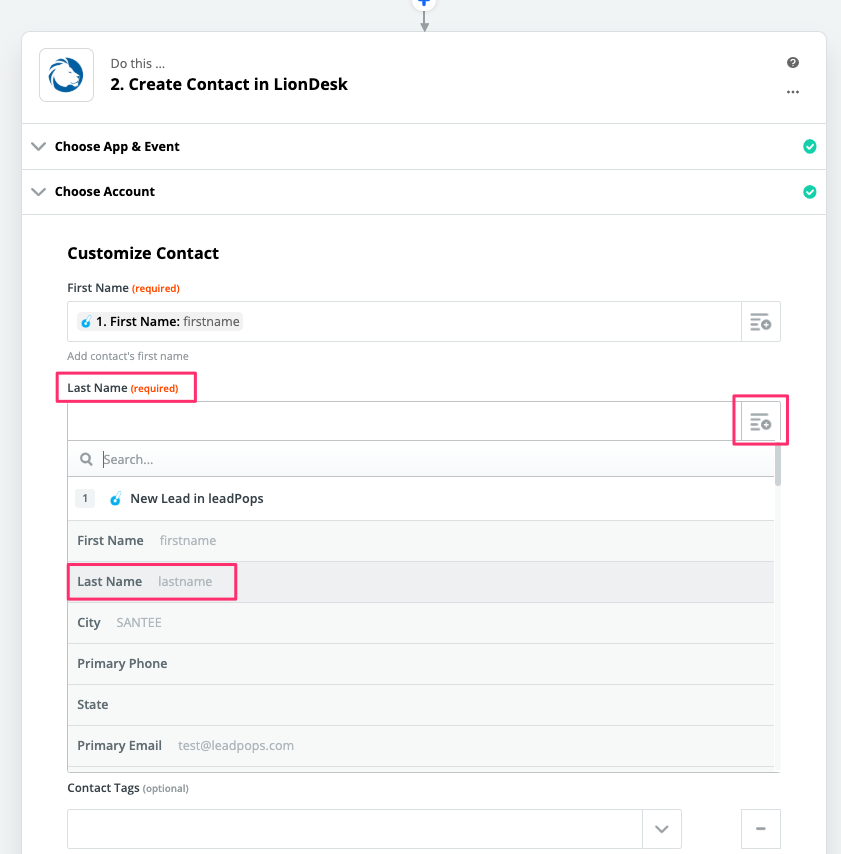This screenshot has width=841, height=854.
Task: Click the leadPops icon in First Name pill
Action: (86, 322)
